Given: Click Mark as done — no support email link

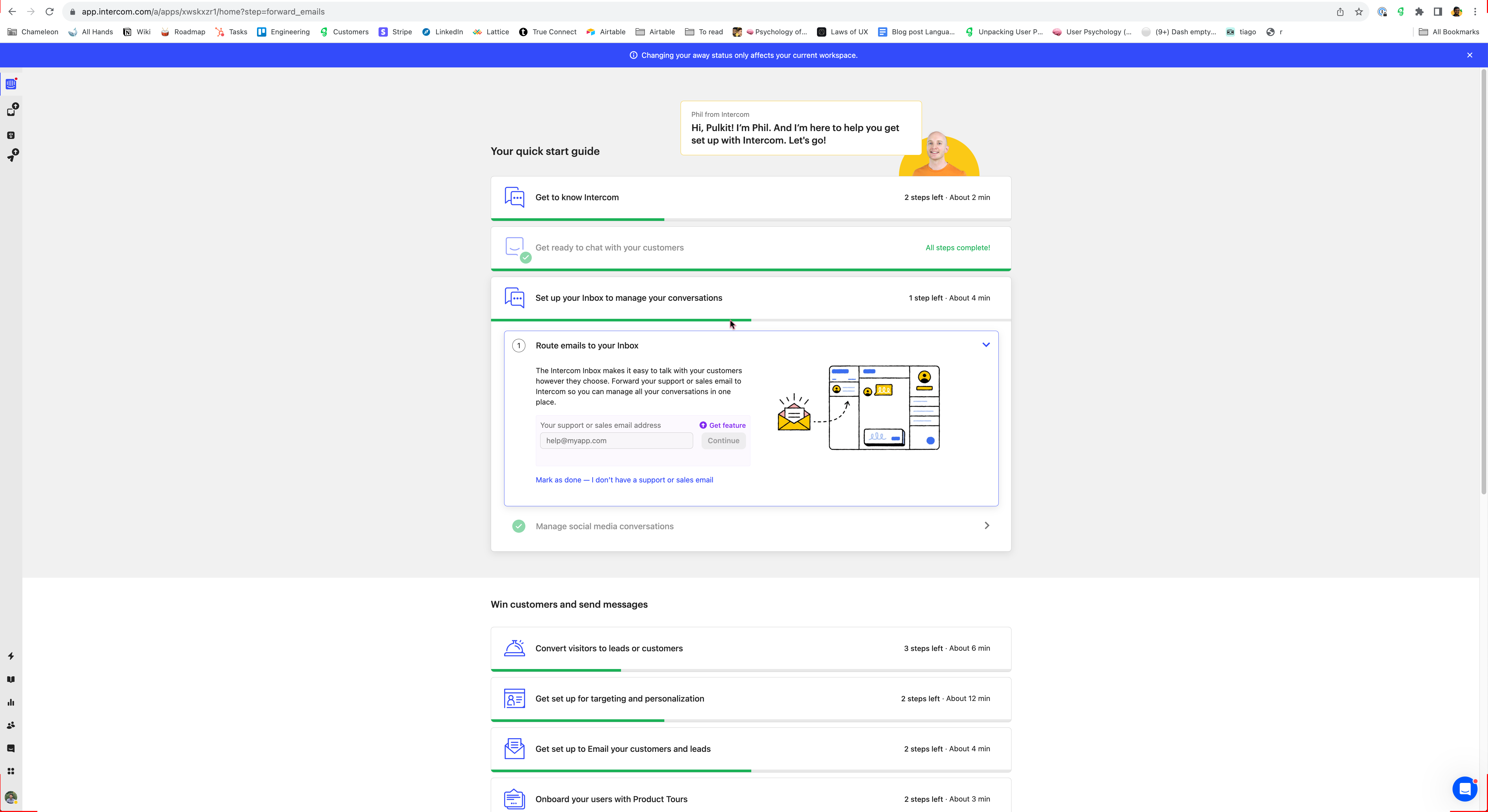Looking at the screenshot, I should point(625,480).
